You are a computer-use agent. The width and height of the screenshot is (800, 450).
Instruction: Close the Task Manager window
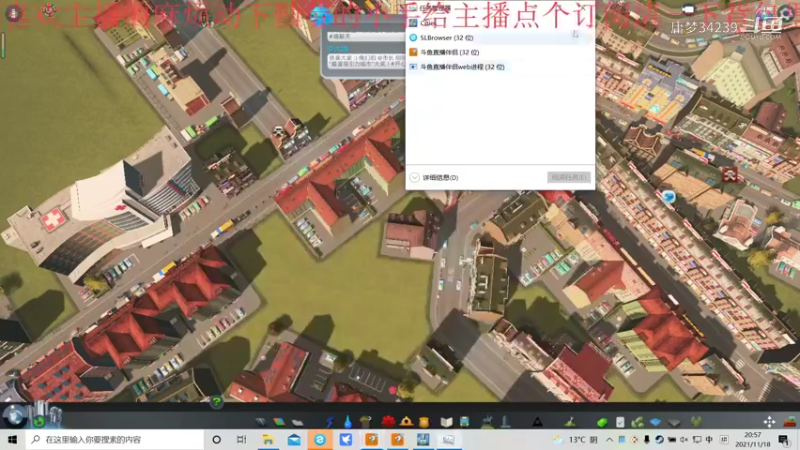coord(583,7)
